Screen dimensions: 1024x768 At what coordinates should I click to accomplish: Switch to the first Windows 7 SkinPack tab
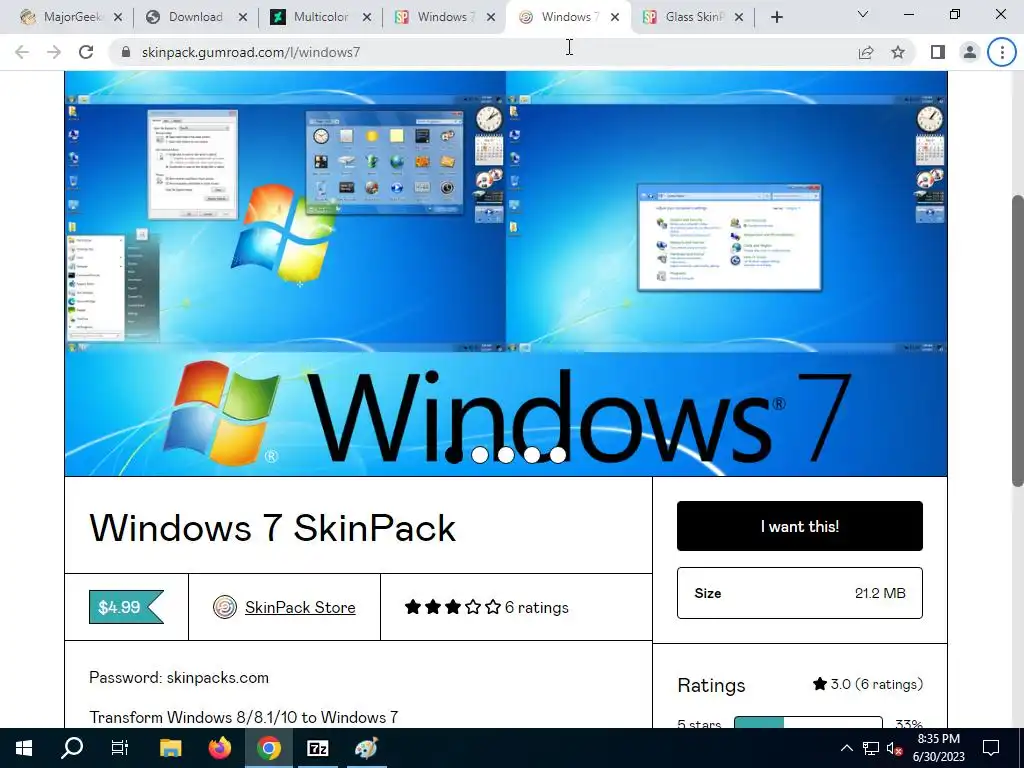point(435,17)
